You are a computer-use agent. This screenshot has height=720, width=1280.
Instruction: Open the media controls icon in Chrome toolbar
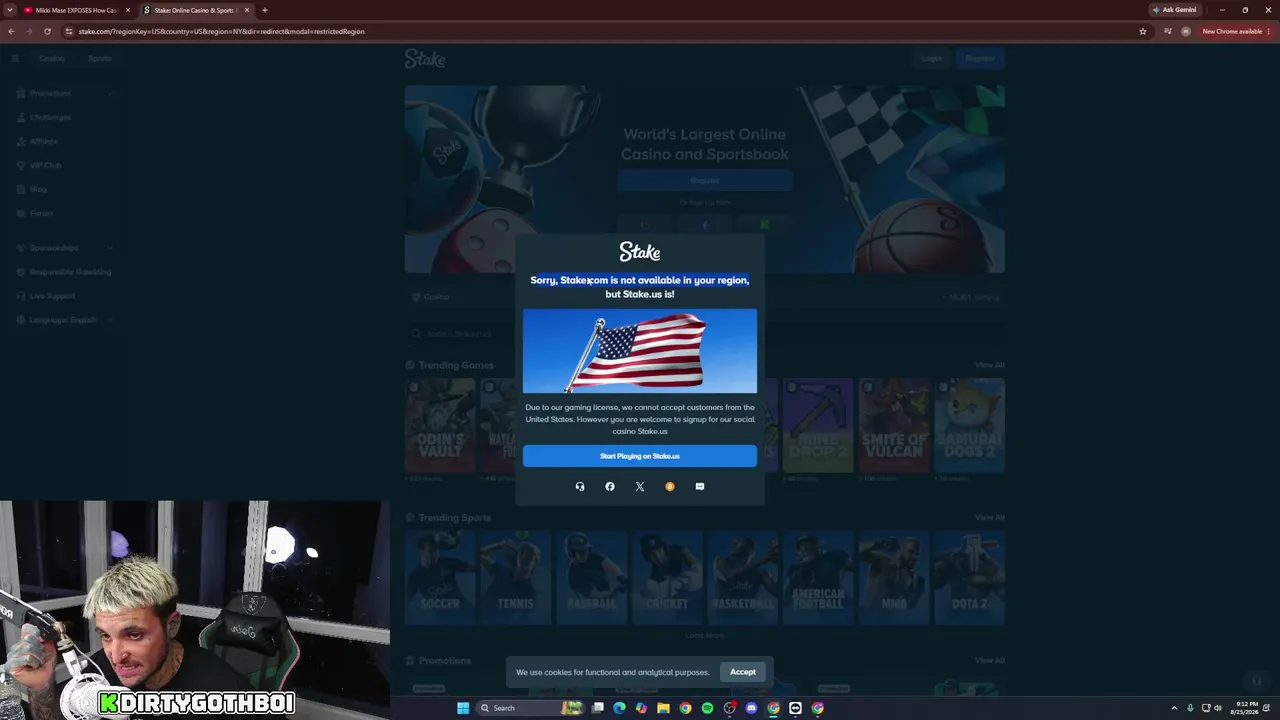point(1168,31)
